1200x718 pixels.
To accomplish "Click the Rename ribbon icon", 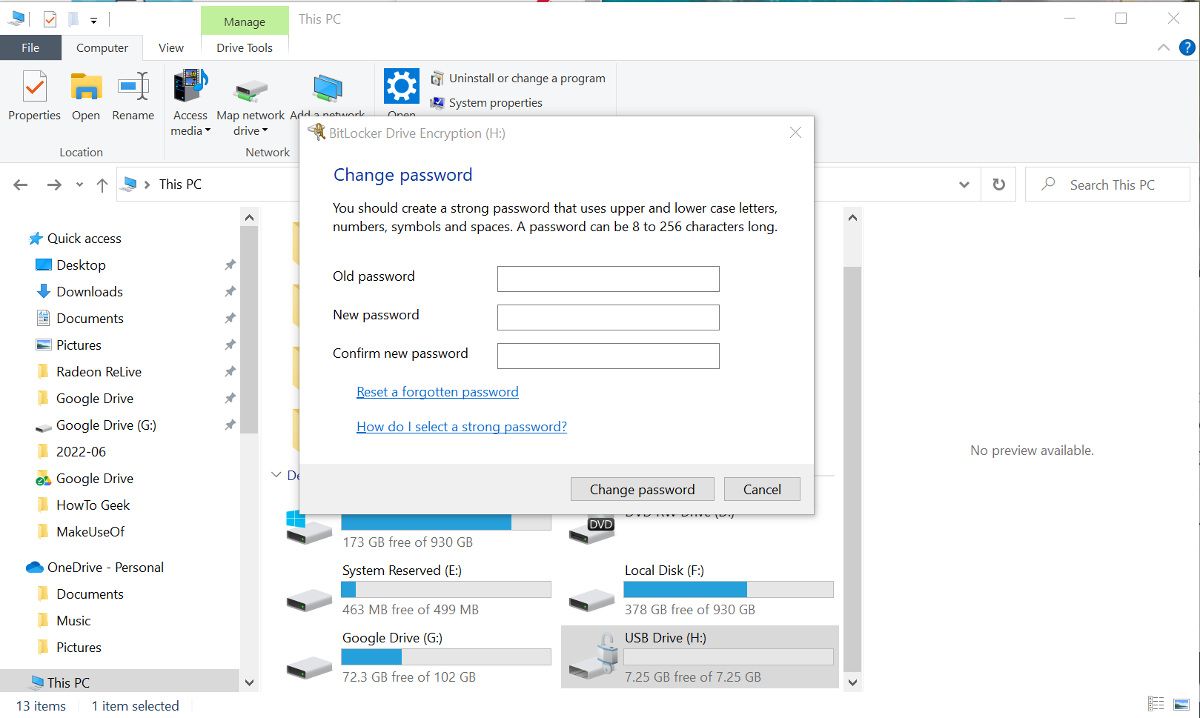I will 133,89.
